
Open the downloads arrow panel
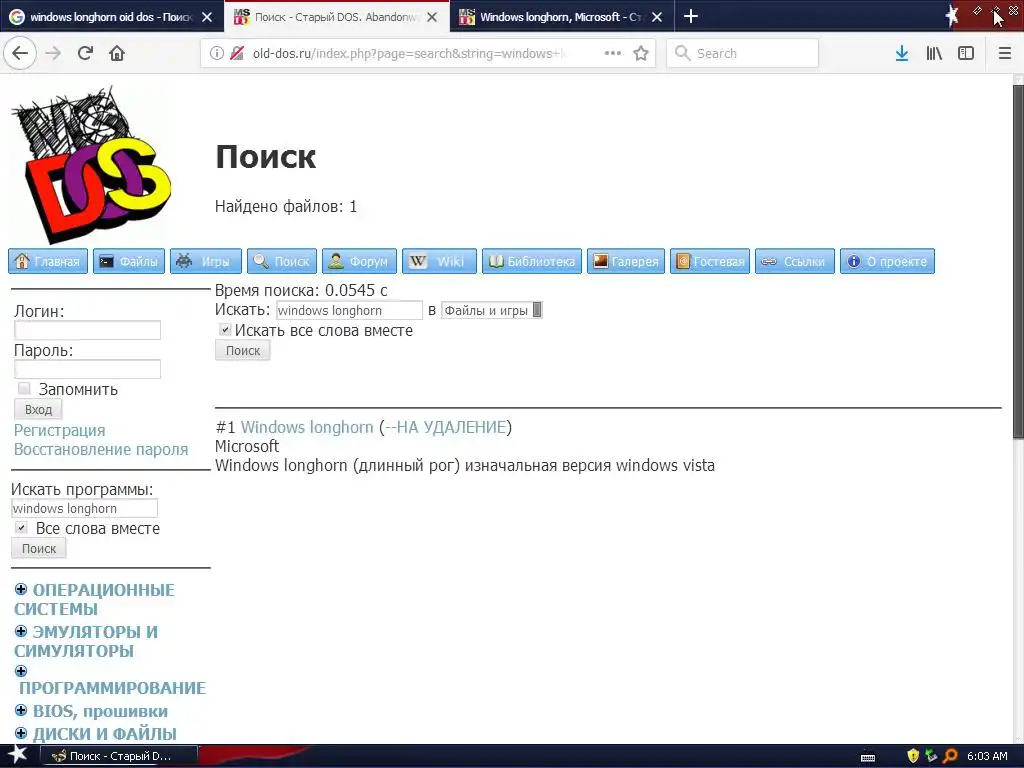tap(902, 53)
